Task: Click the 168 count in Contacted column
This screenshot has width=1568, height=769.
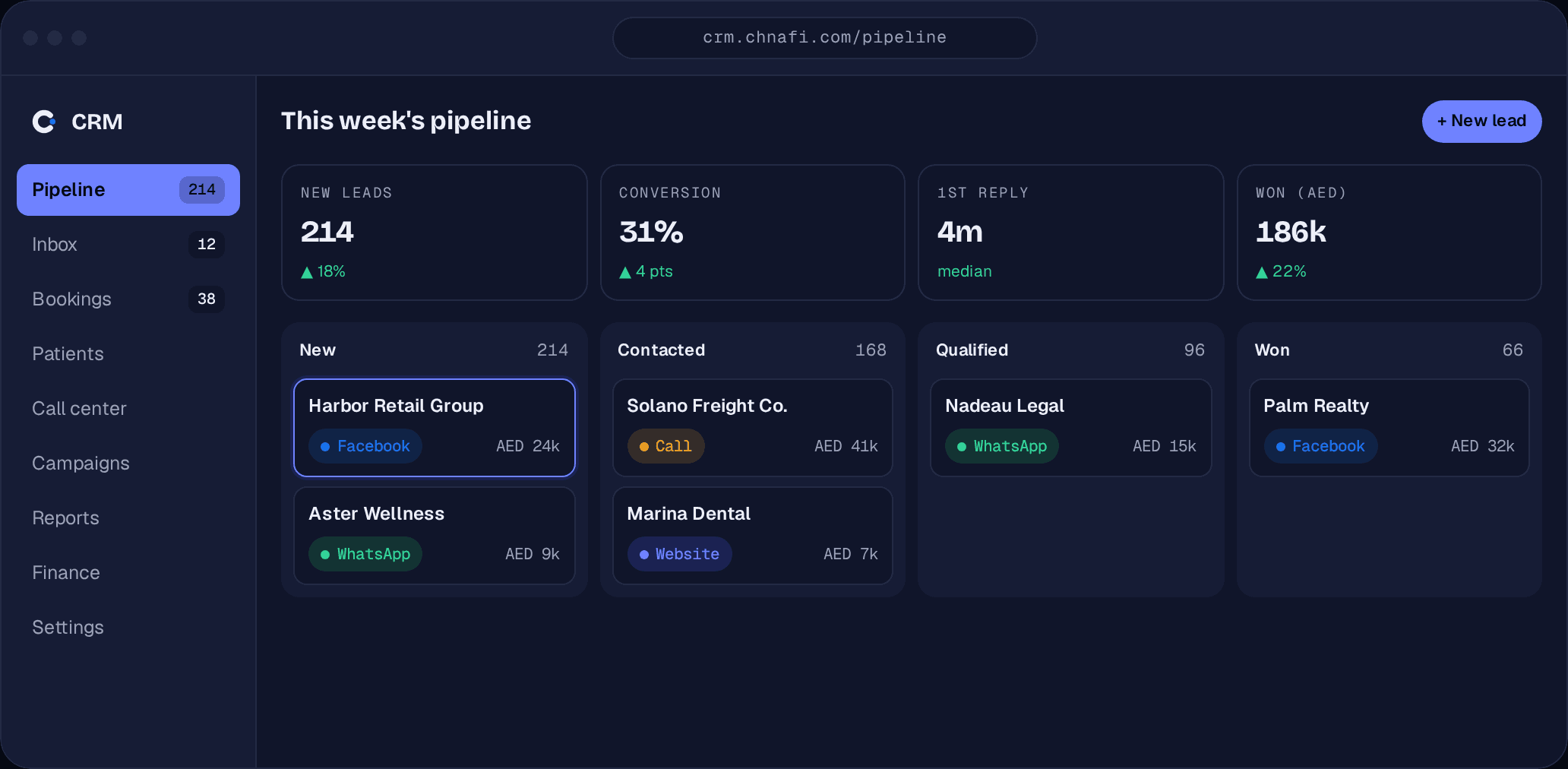Action: click(x=871, y=350)
